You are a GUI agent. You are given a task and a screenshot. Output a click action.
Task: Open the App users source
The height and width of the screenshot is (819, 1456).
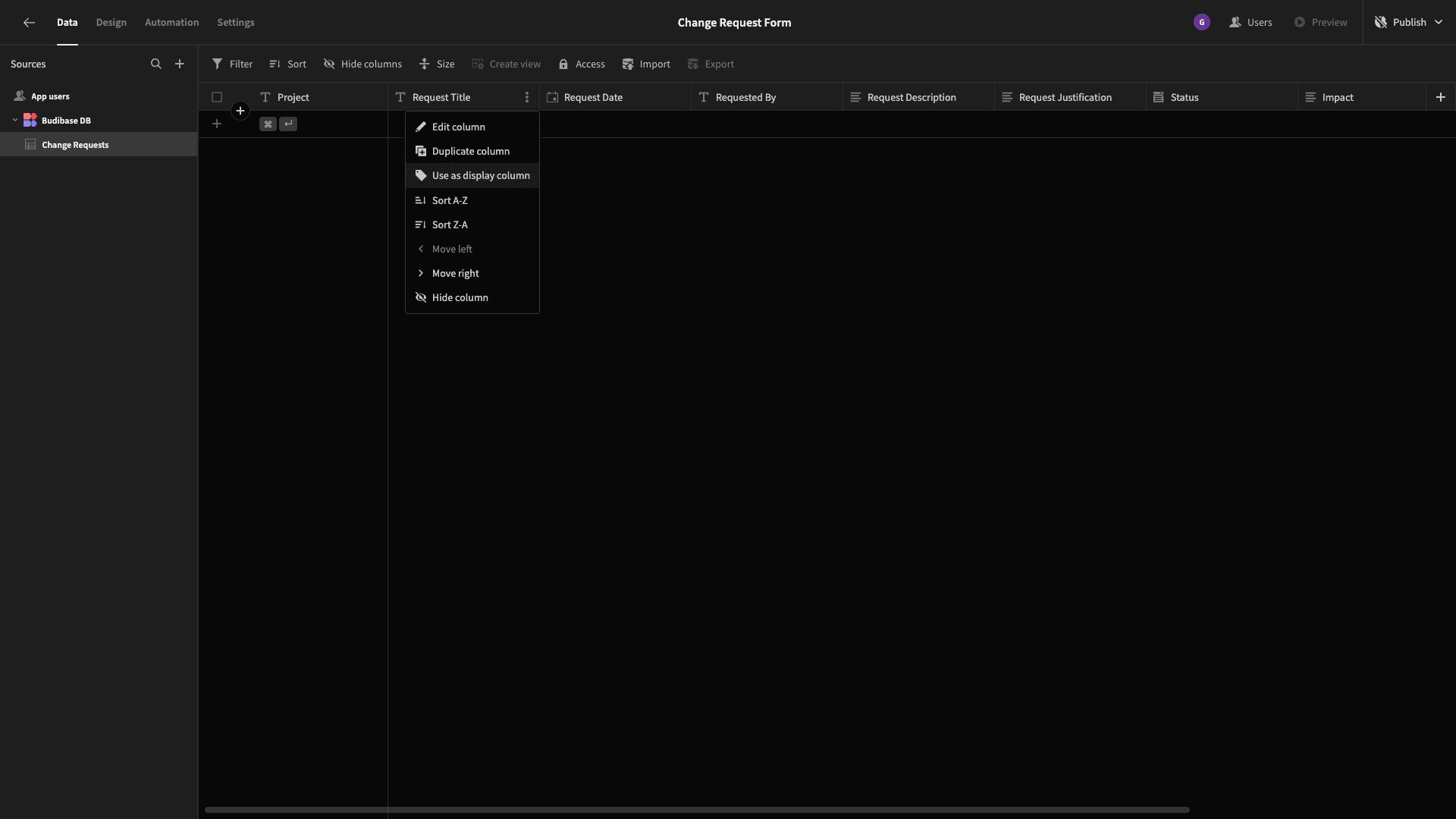coord(99,96)
